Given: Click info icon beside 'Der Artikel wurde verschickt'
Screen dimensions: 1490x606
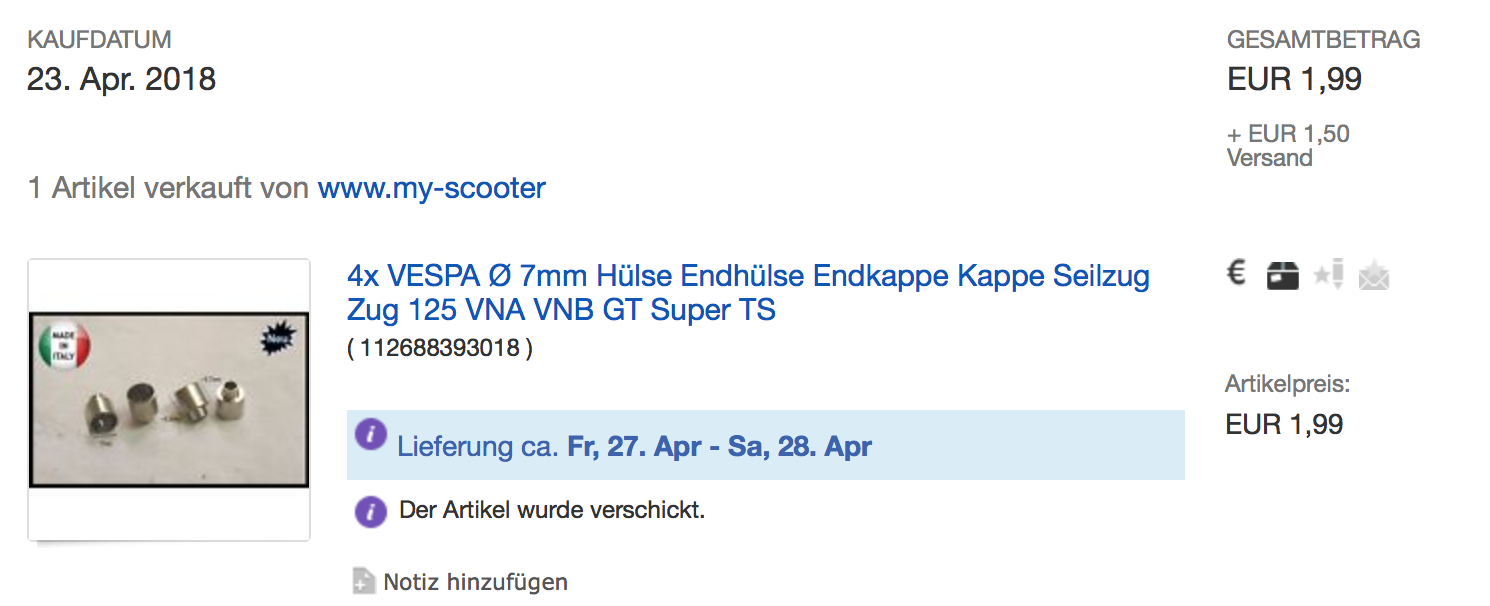Looking at the screenshot, I should pos(371,511).
